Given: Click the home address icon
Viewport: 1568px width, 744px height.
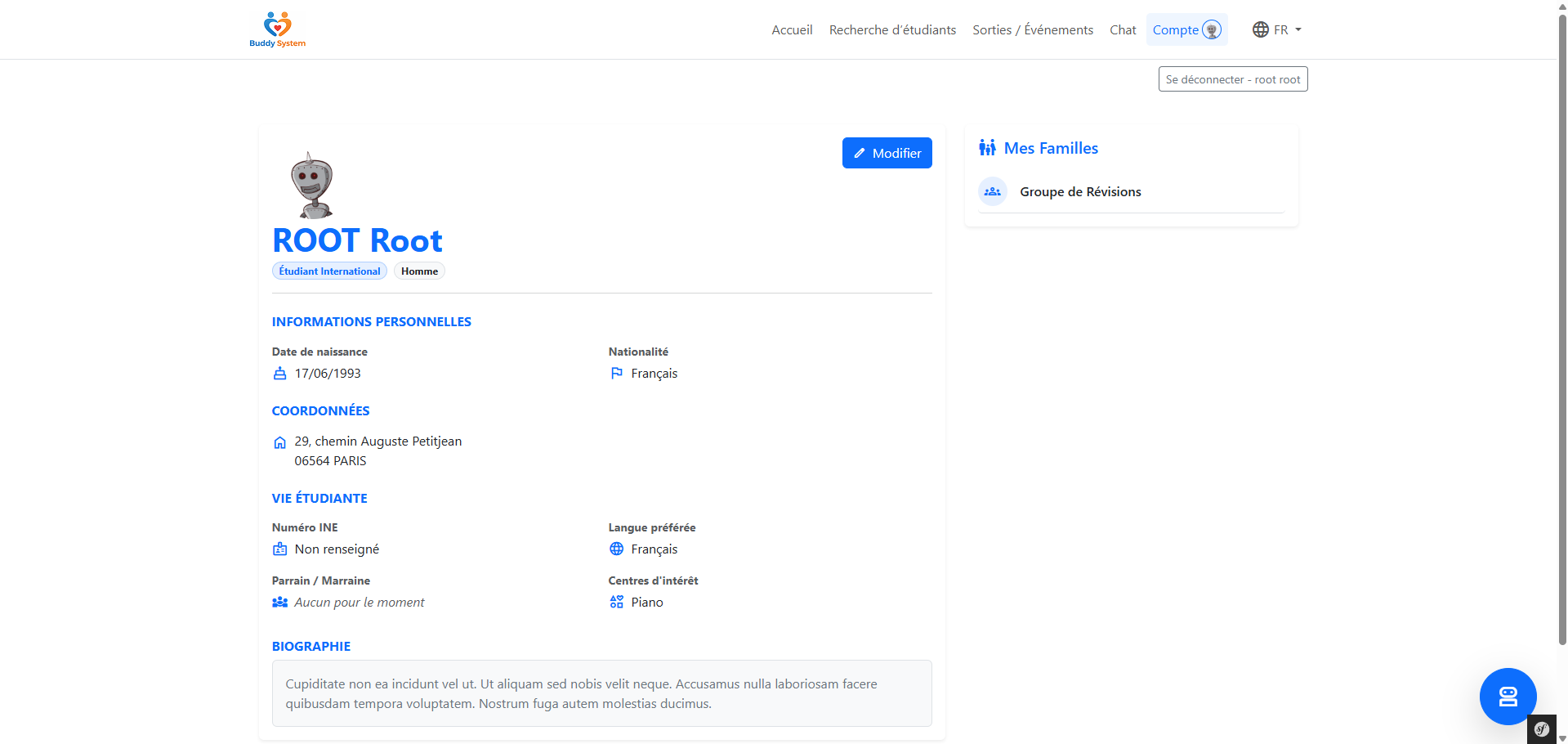Looking at the screenshot, I should pos(279,442).
